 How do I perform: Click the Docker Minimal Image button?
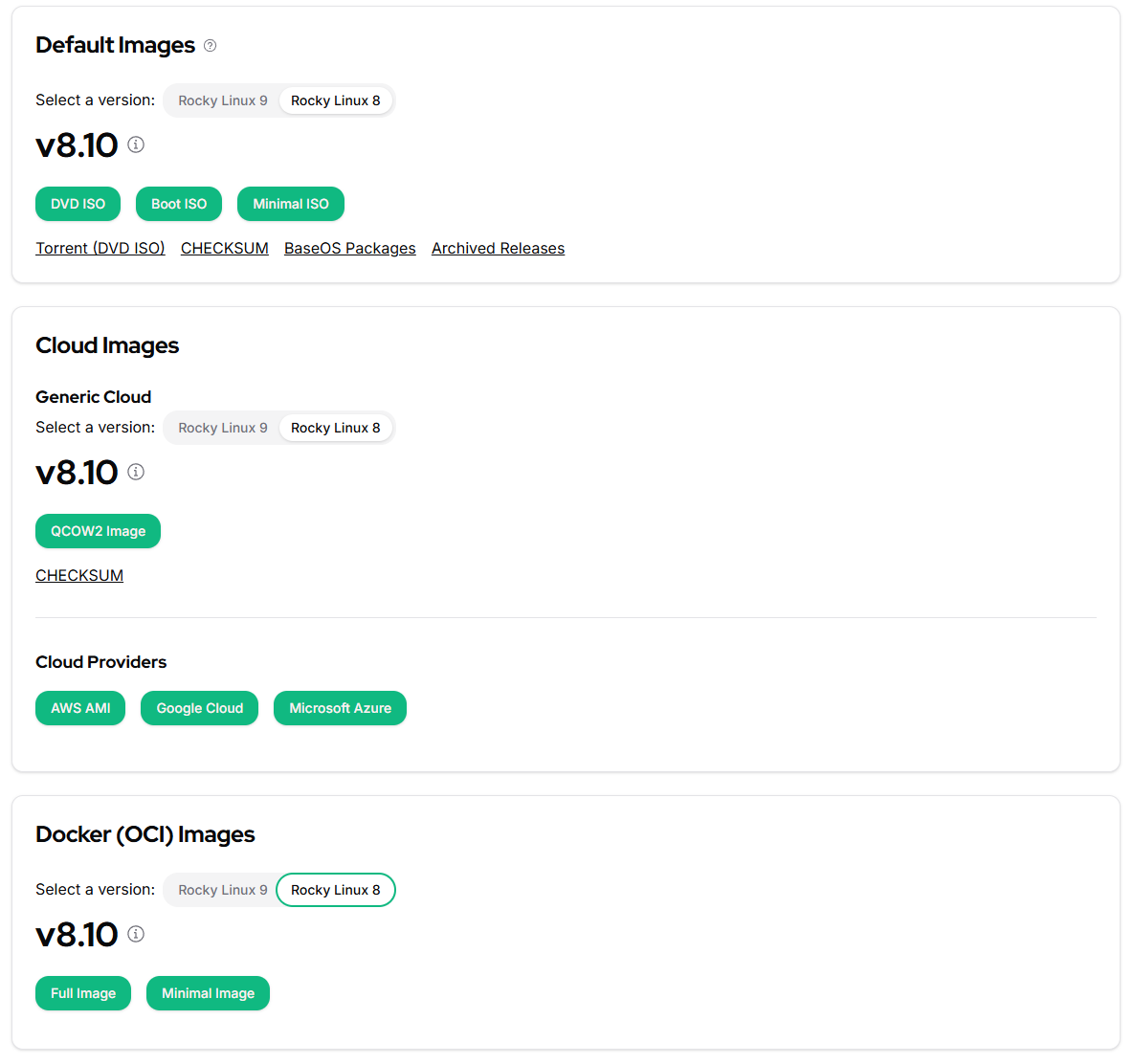pyautogui.click(x=208, y=993)
